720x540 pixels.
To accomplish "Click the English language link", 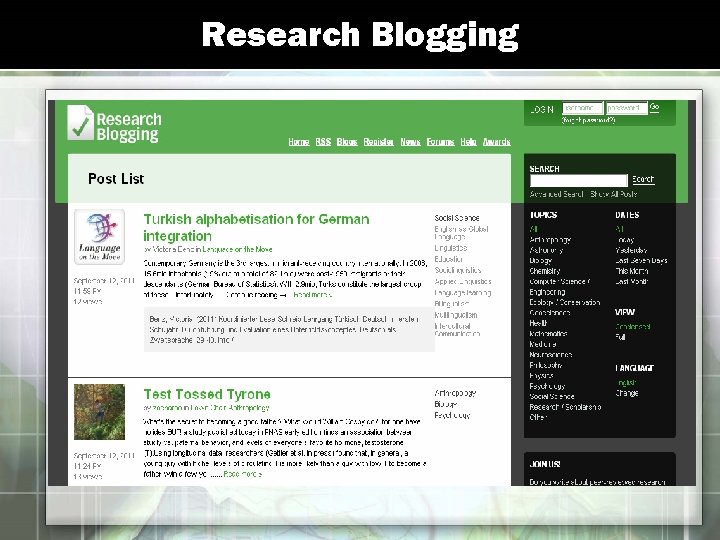I will 626,382.
